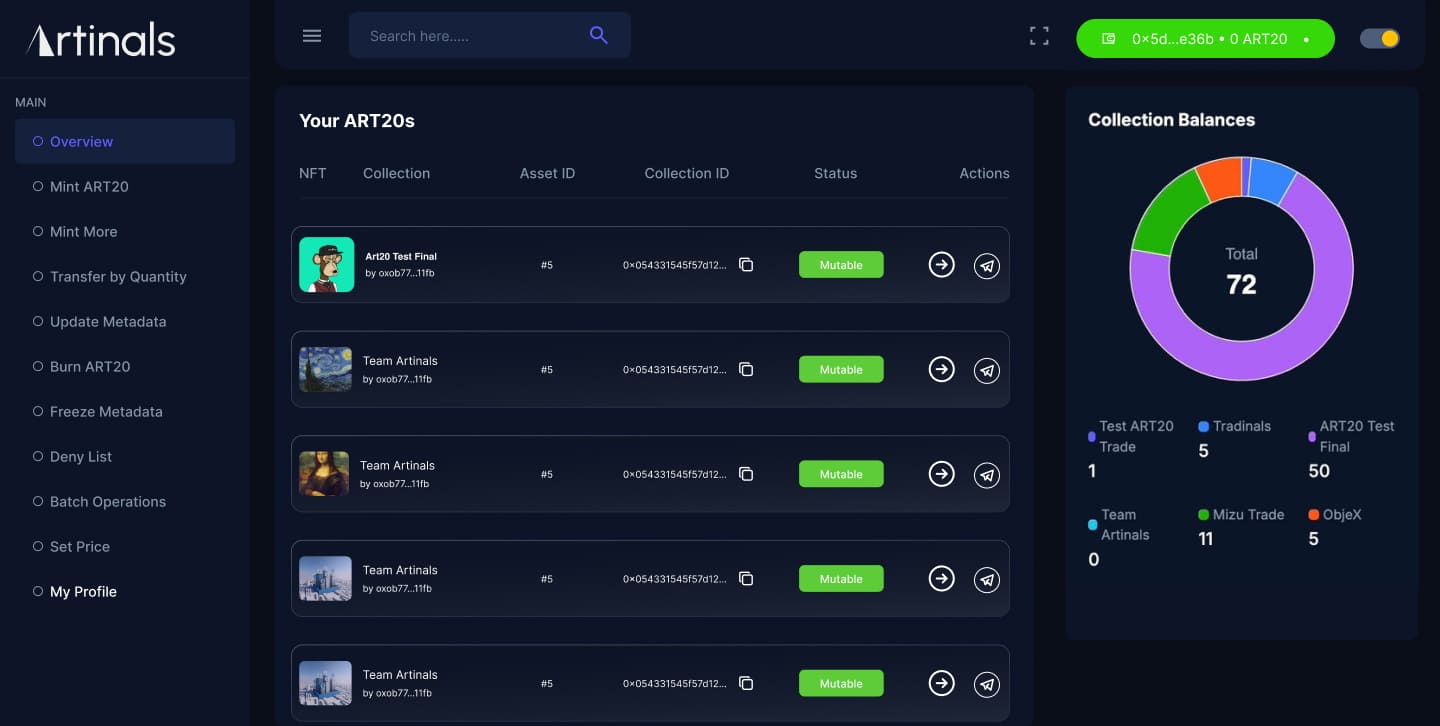Viewport: 1440px width, 726px height.
Task: Click the NFT column header
Action: (312, 173)
